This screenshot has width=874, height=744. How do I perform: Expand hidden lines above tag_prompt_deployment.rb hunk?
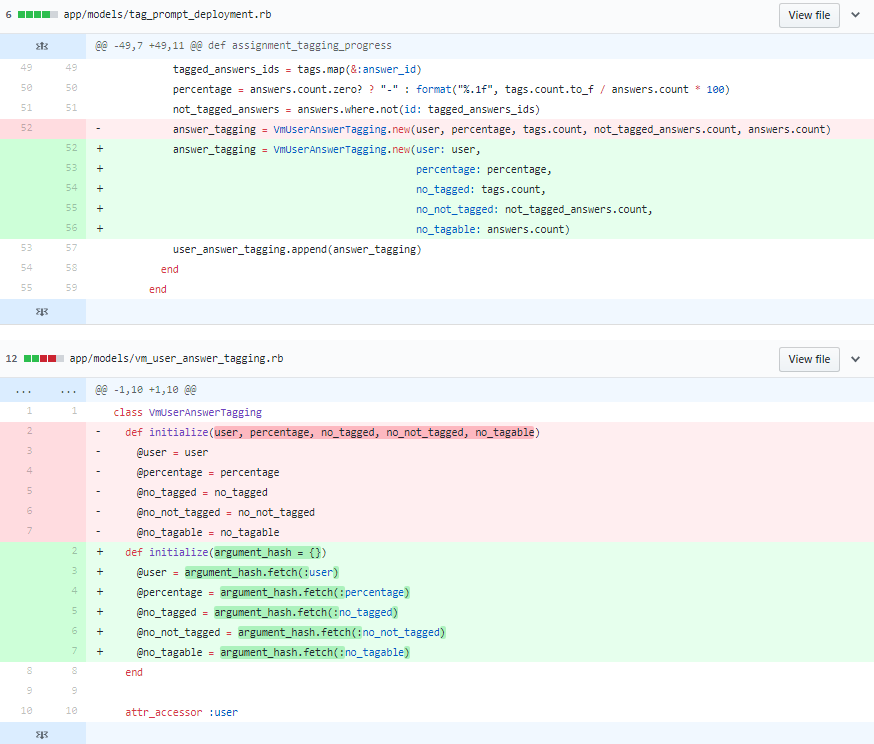click(42, 46)
